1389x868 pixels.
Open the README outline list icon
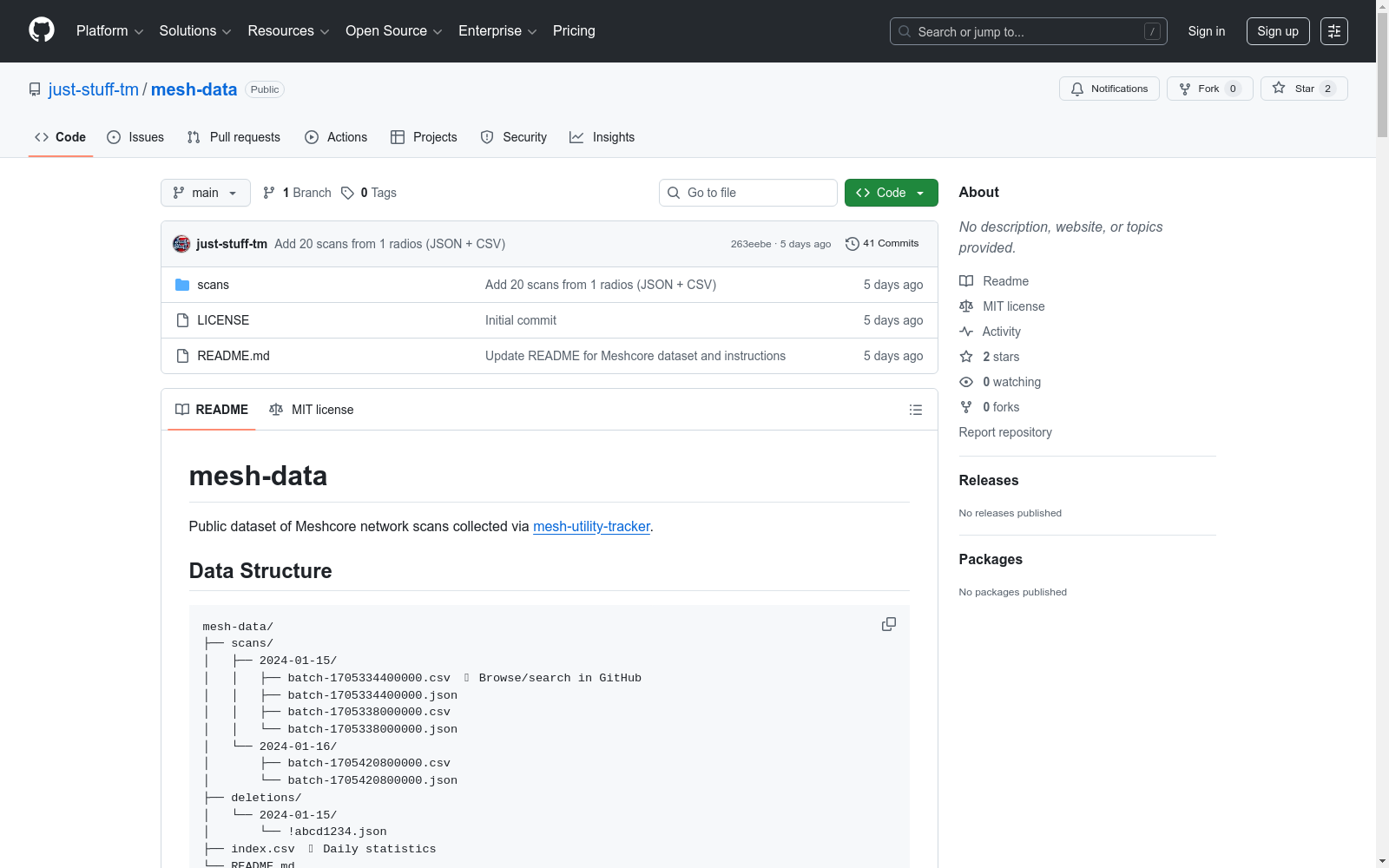916,410
